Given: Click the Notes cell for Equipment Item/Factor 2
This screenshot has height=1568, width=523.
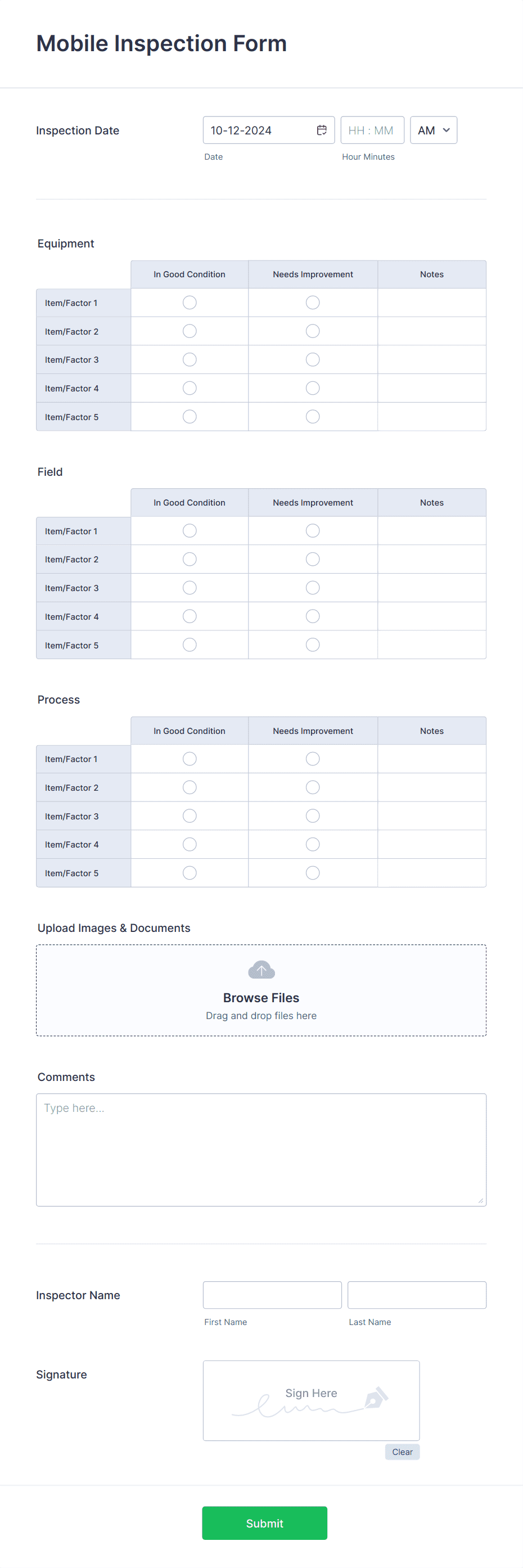Looking at the screenshot, I should tap(432, 331).
